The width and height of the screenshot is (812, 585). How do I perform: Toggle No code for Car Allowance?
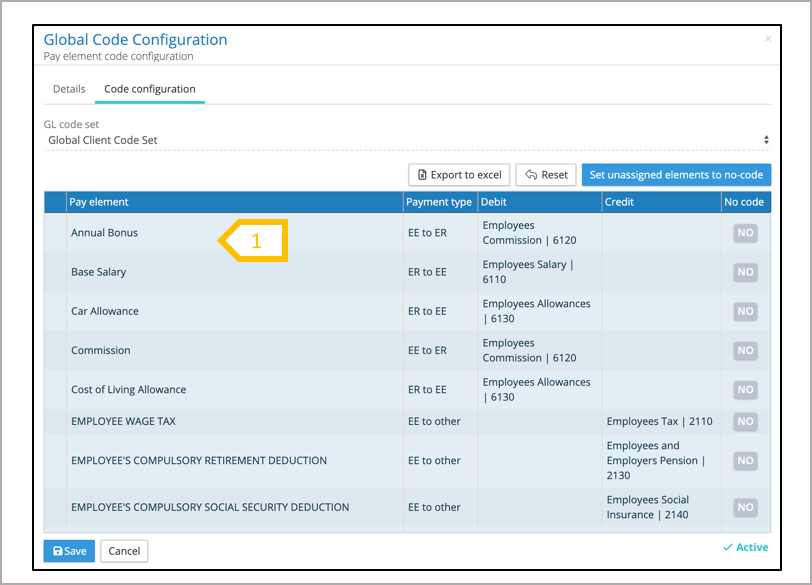click(745, 311)
